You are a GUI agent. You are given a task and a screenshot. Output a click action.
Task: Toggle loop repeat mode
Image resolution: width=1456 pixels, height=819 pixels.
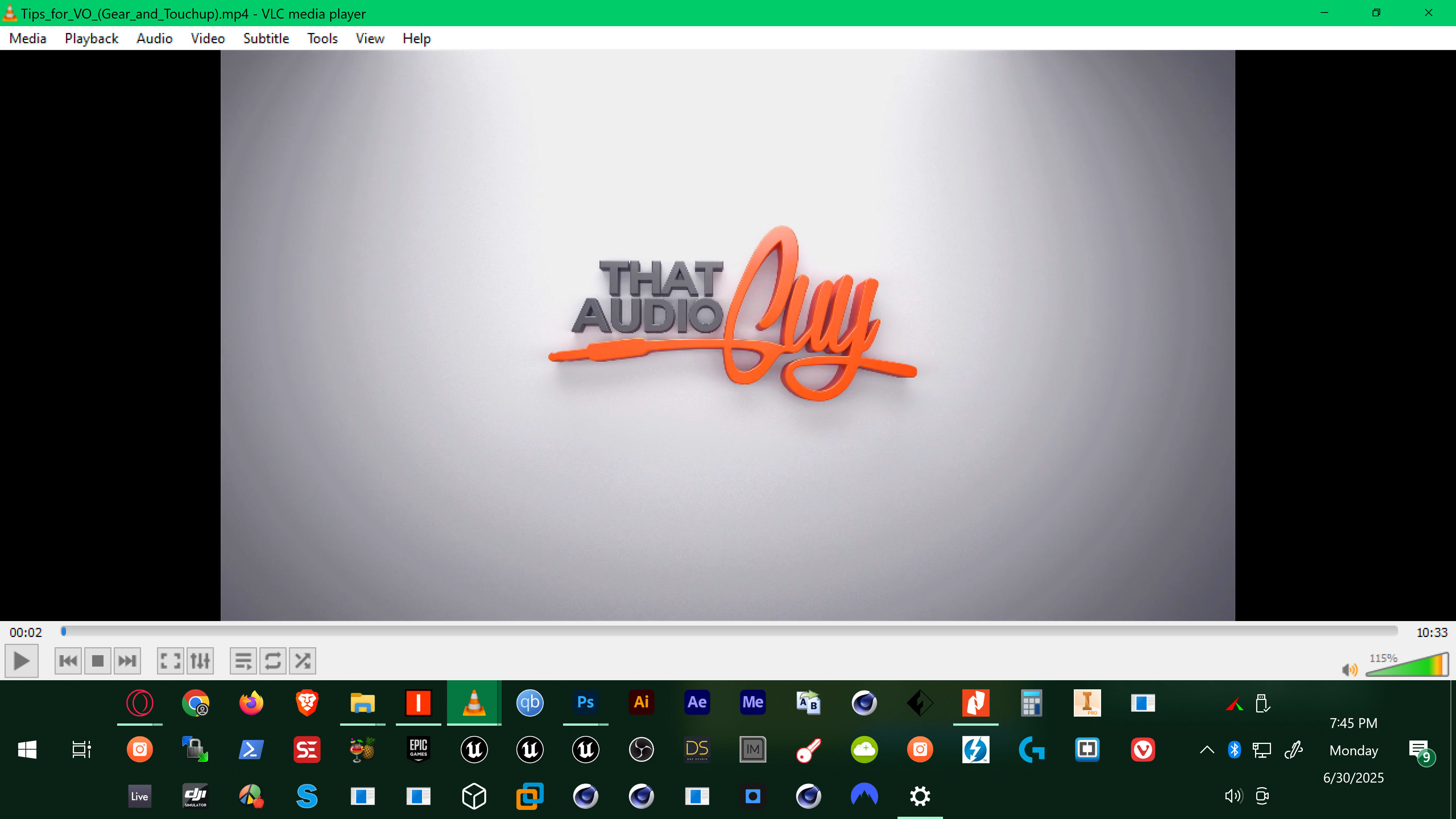(273, 661)
